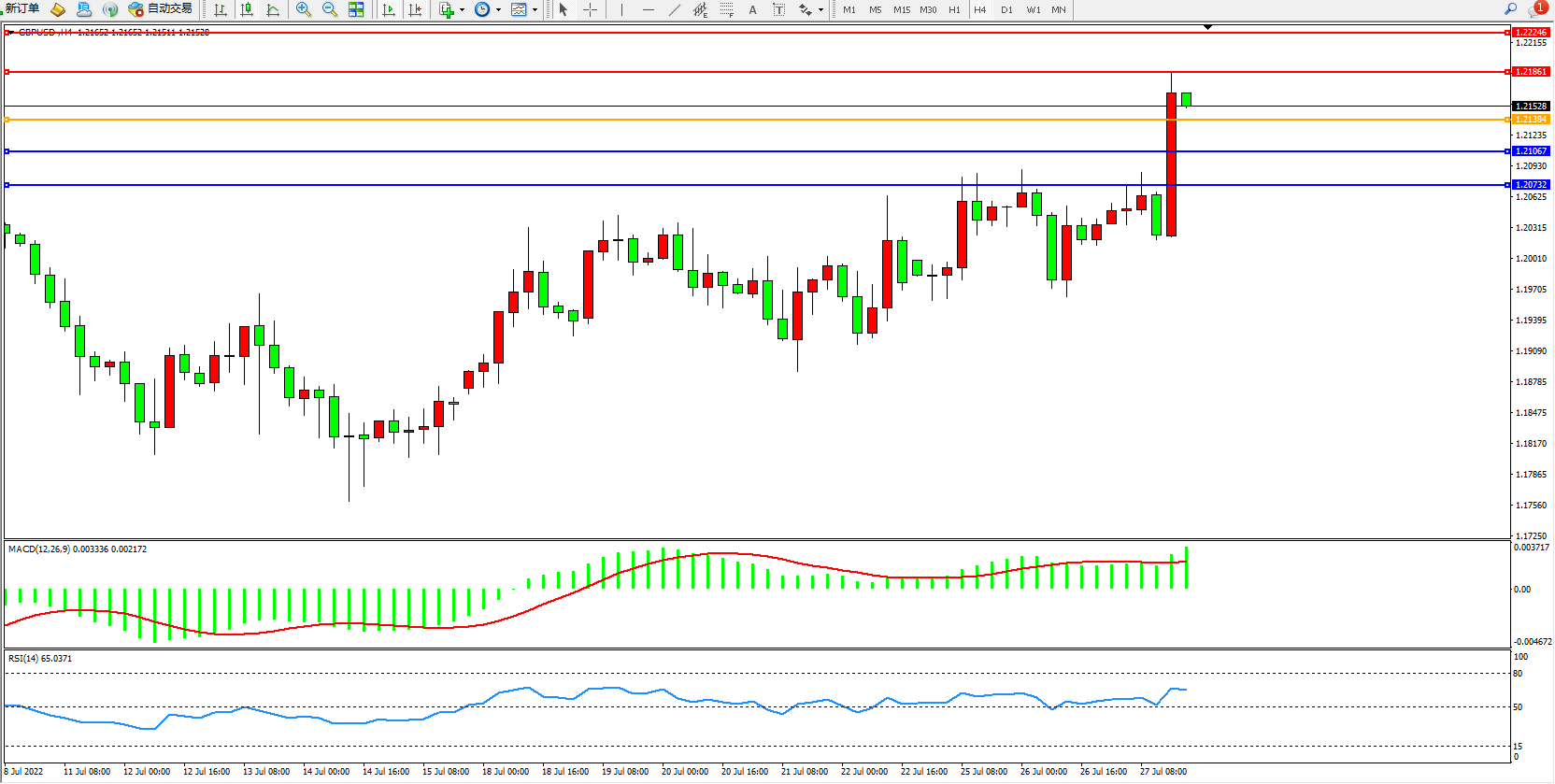Click the orange 1.21384 price level label
Screen dimensions: 1555x784
[1531, 120]
